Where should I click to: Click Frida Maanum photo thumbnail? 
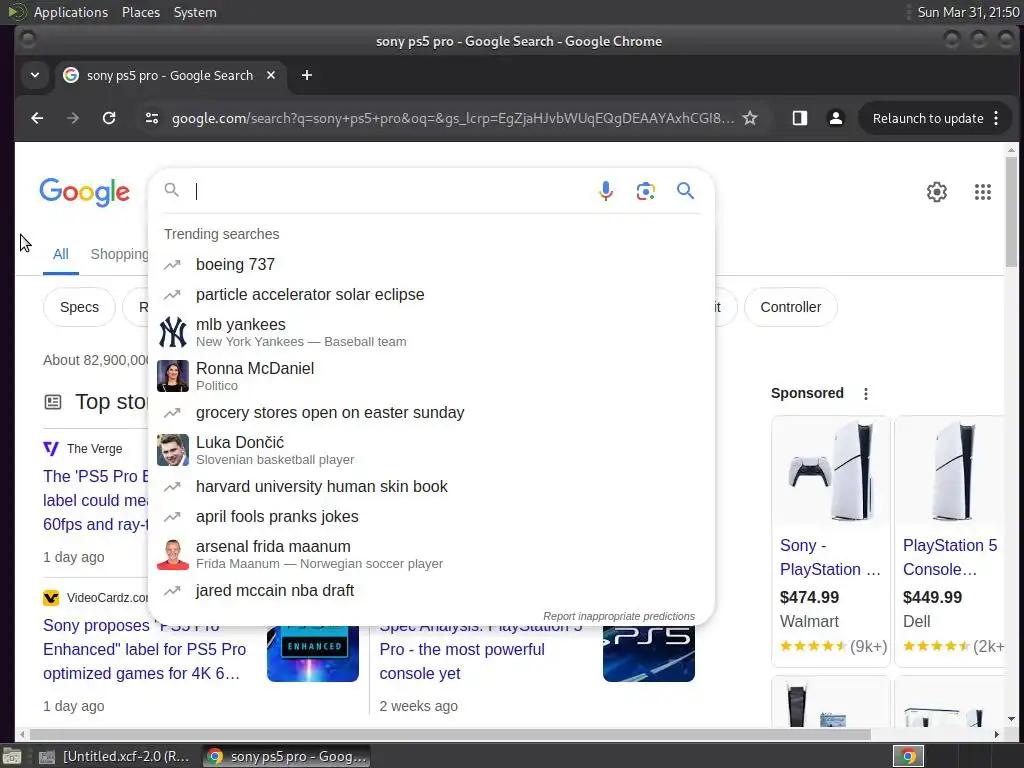pos(173,554)
